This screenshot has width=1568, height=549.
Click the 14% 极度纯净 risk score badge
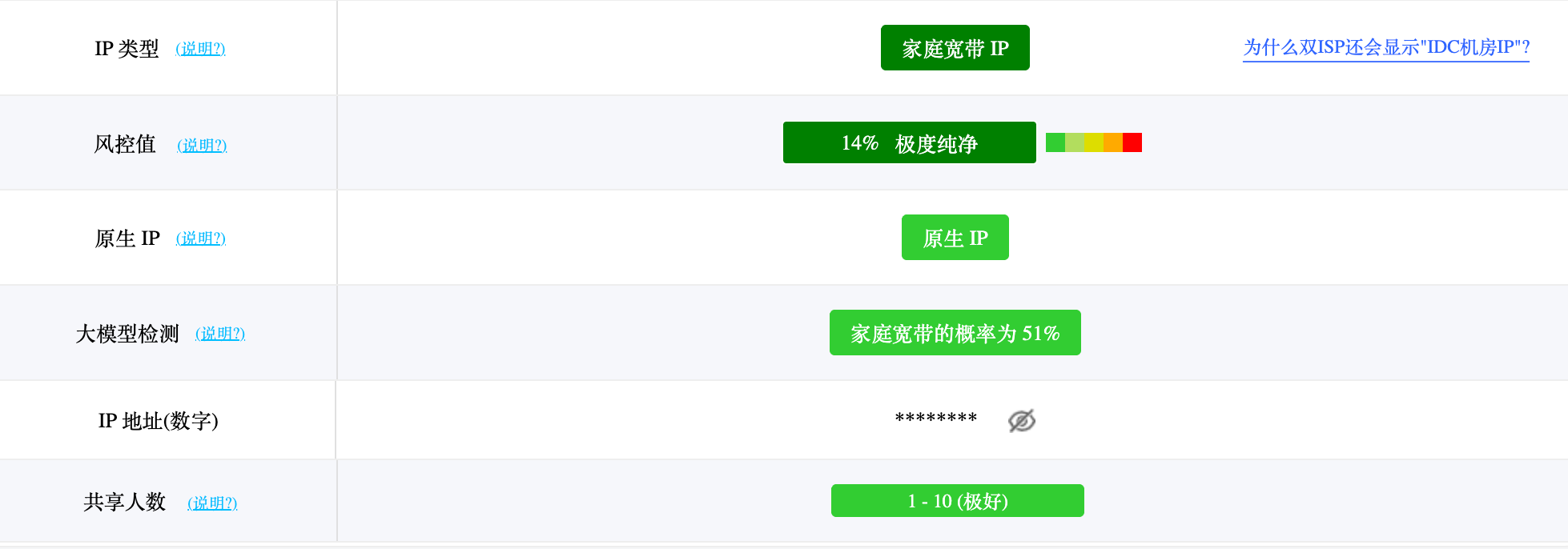pos(909,143)
